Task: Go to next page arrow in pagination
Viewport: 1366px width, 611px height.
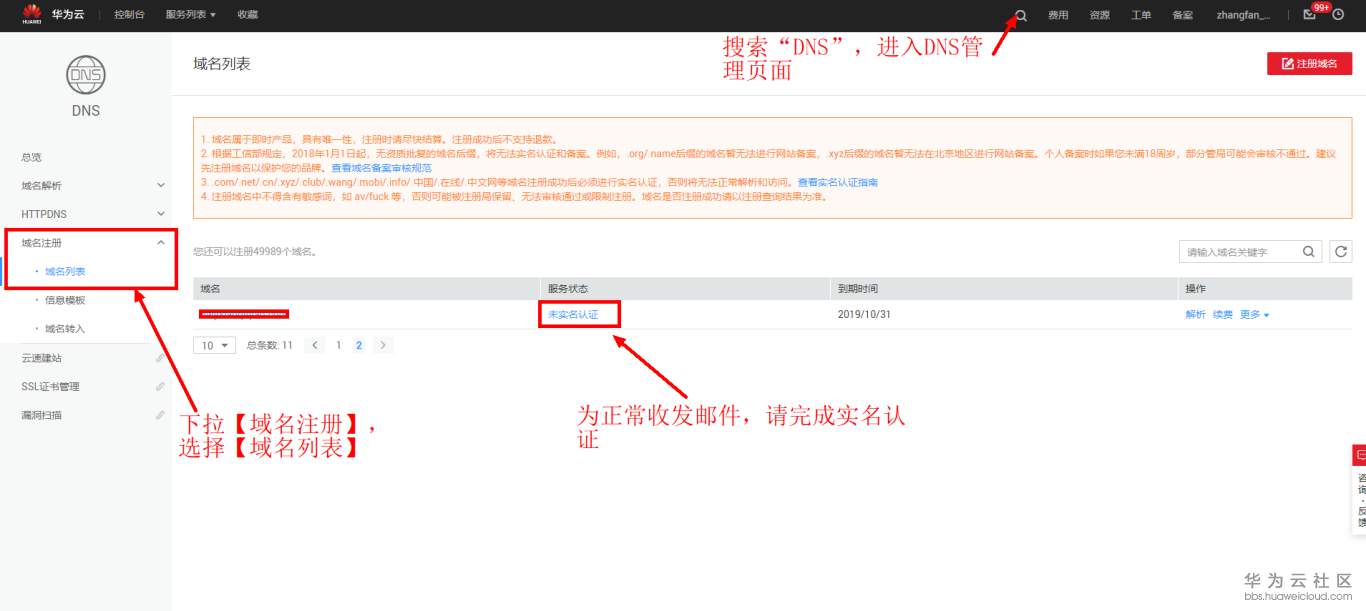Action: 383,345
